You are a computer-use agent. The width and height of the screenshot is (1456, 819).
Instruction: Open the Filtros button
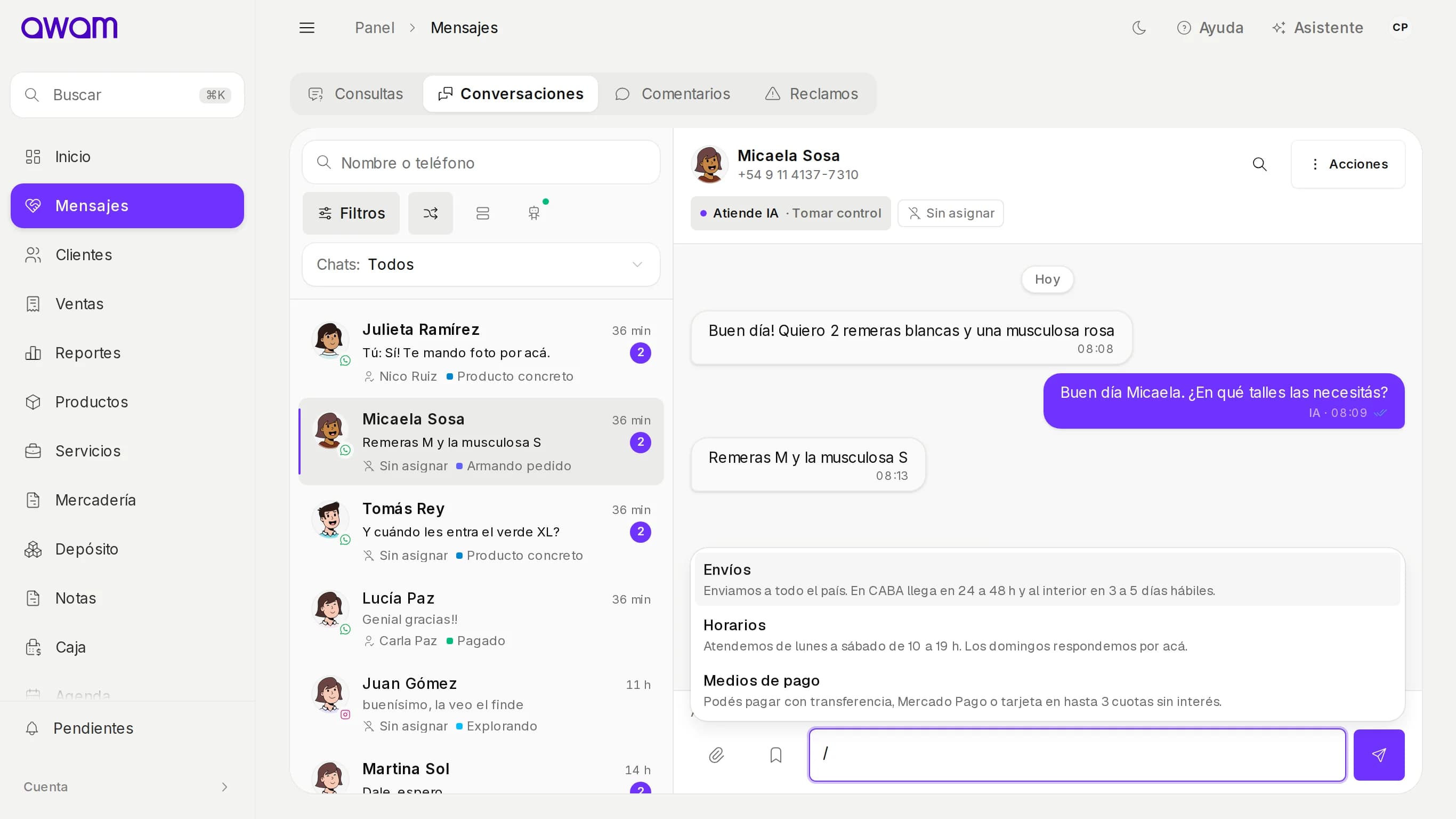click(x=351, y=213)
